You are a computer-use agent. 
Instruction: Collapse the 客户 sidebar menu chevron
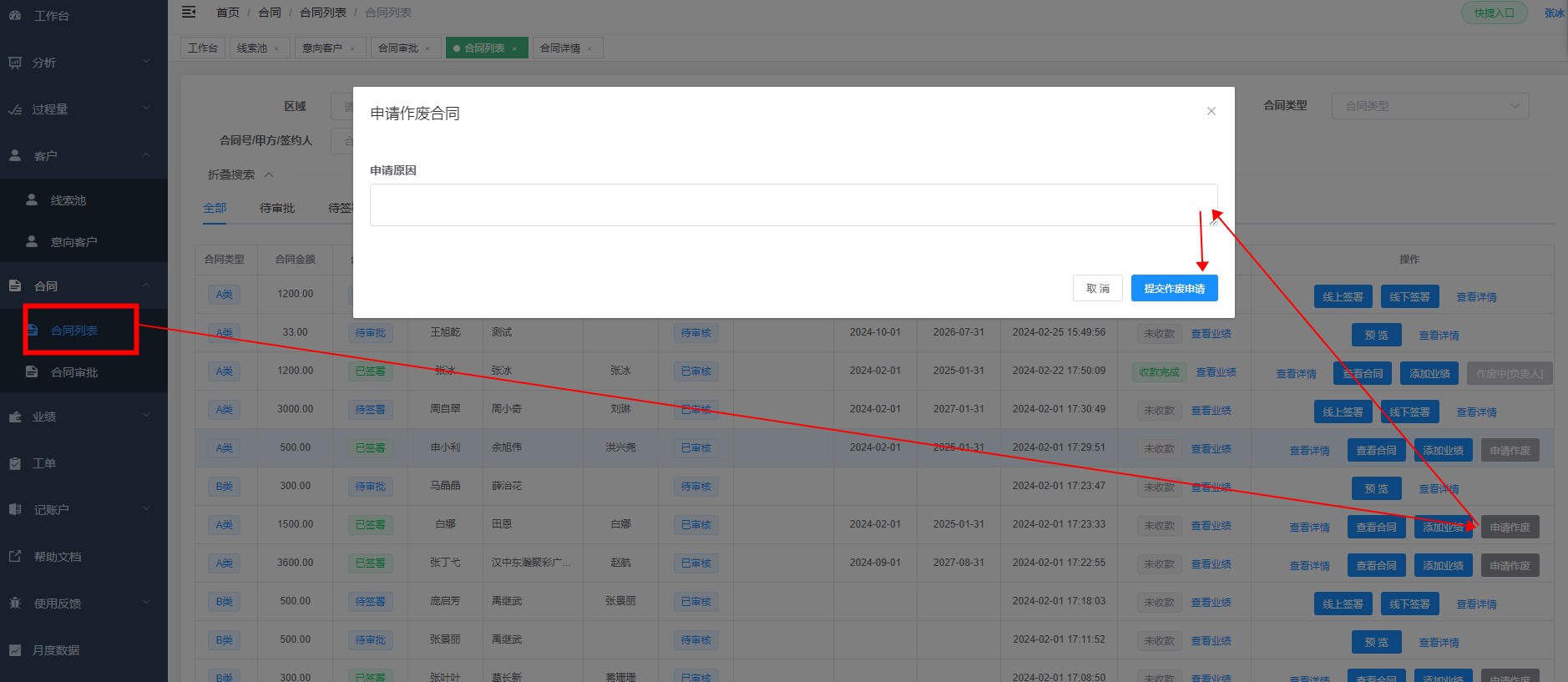[x=146, y=154]
